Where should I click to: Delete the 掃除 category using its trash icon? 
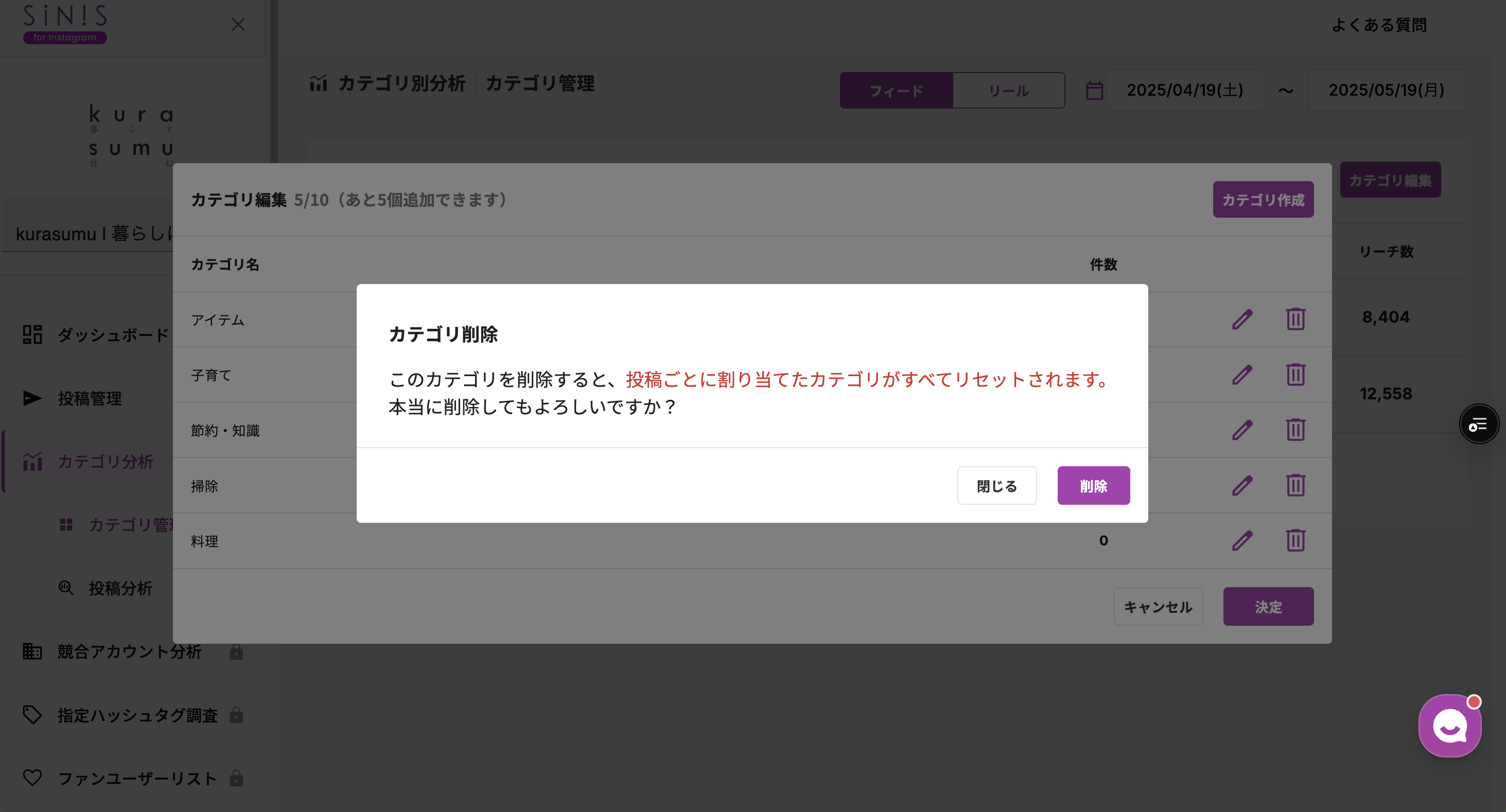(x=1295, y=485)
